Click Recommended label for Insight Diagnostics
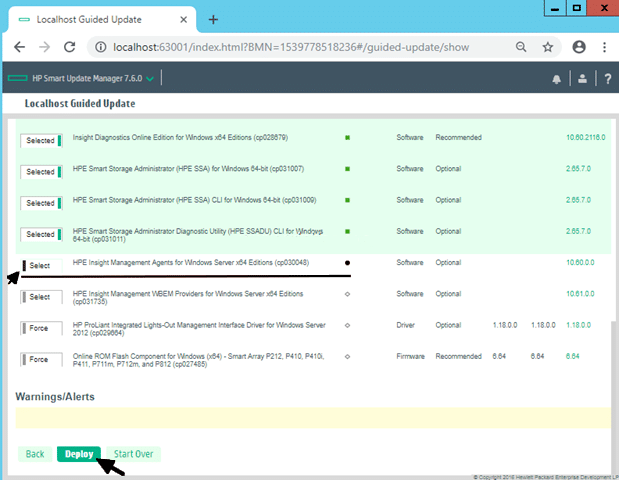 click(x=458, y=137)
